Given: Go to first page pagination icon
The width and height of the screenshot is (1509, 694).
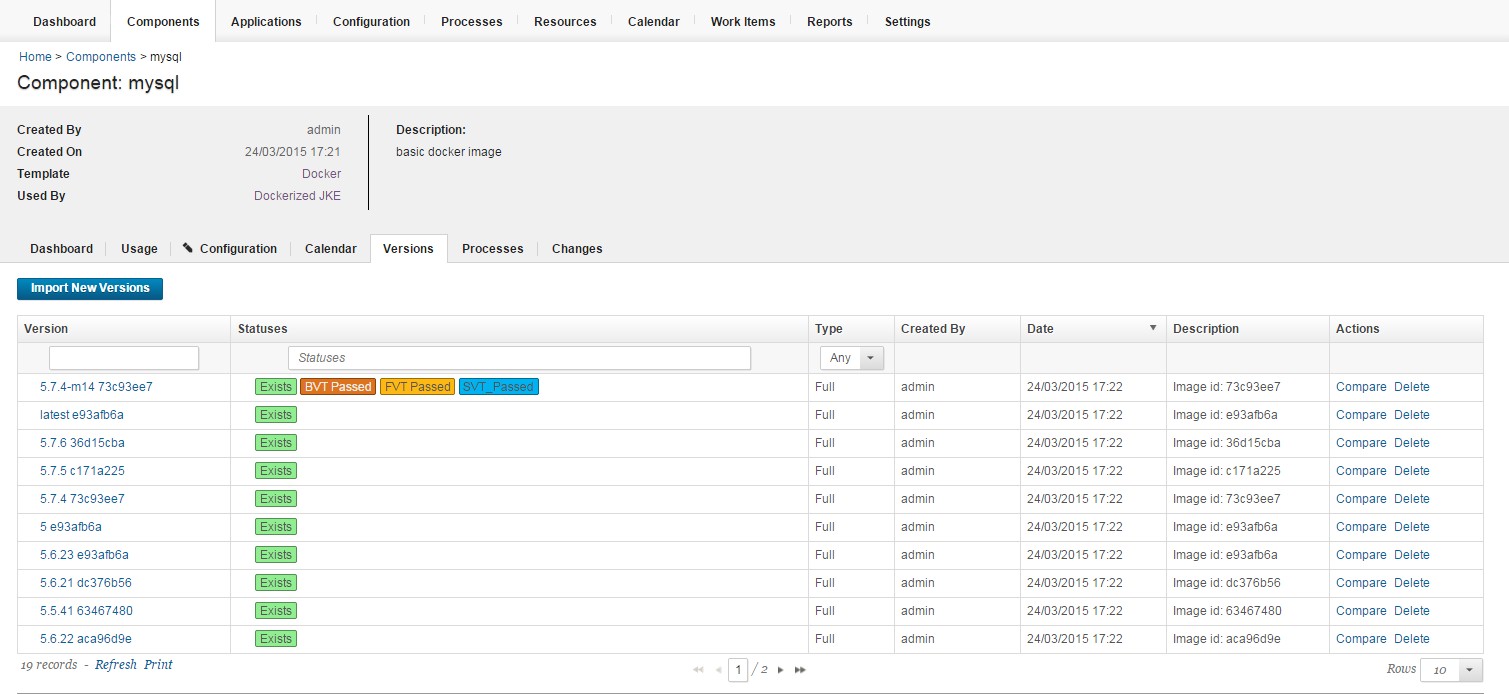Looking at the screenshot, I should tap(698, 670).
